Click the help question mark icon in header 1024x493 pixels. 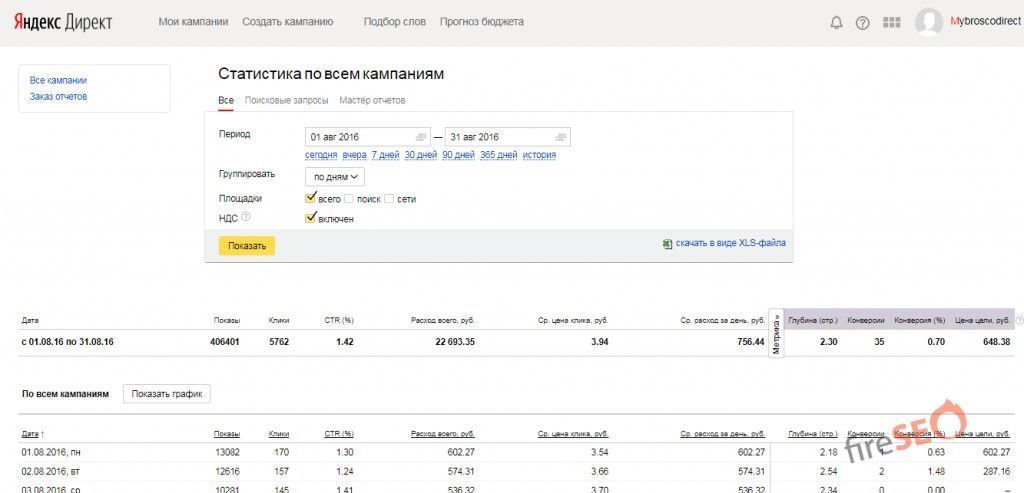coord(862,23)
